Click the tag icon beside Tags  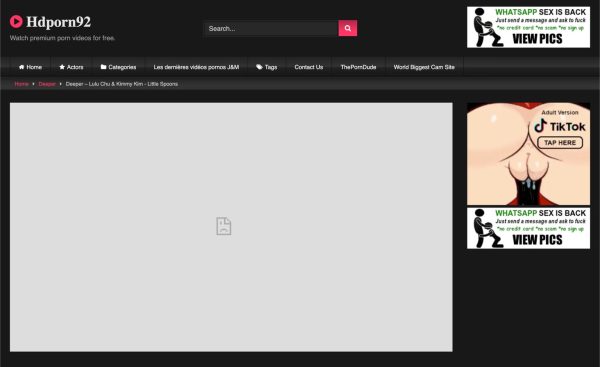coord(259,67)
